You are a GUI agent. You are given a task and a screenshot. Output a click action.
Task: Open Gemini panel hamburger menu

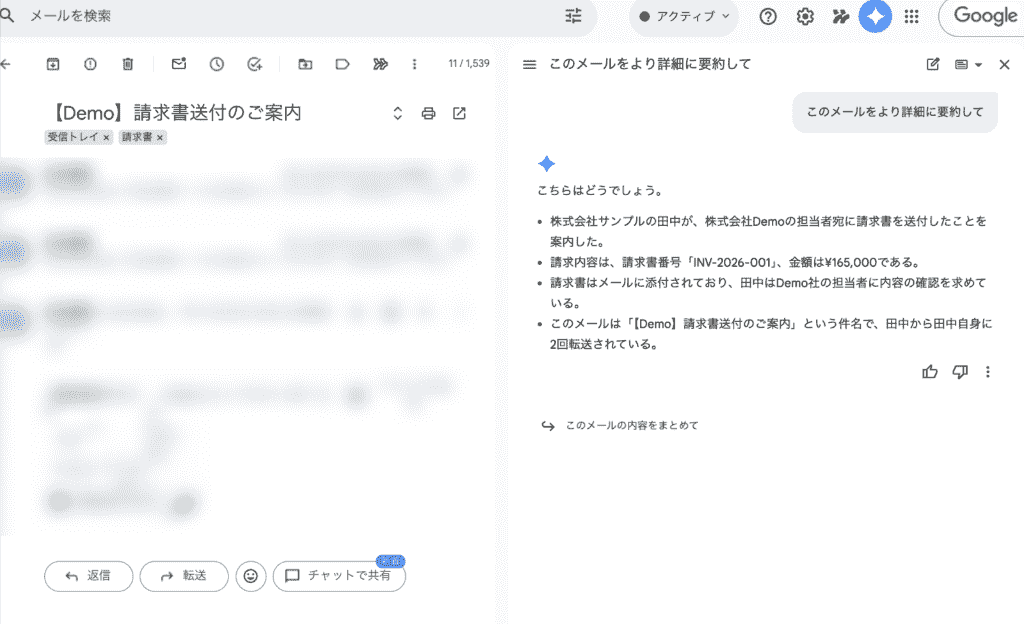point(530,64)
